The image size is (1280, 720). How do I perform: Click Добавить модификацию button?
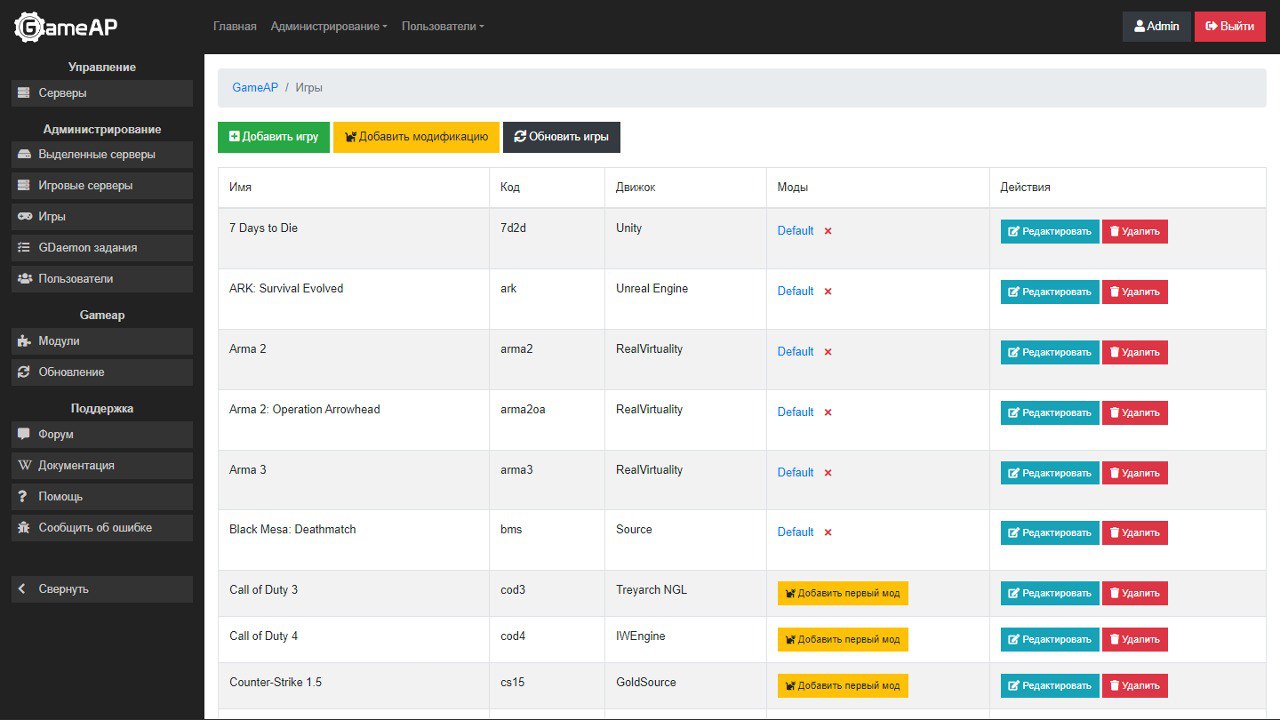tap(416, 137)
